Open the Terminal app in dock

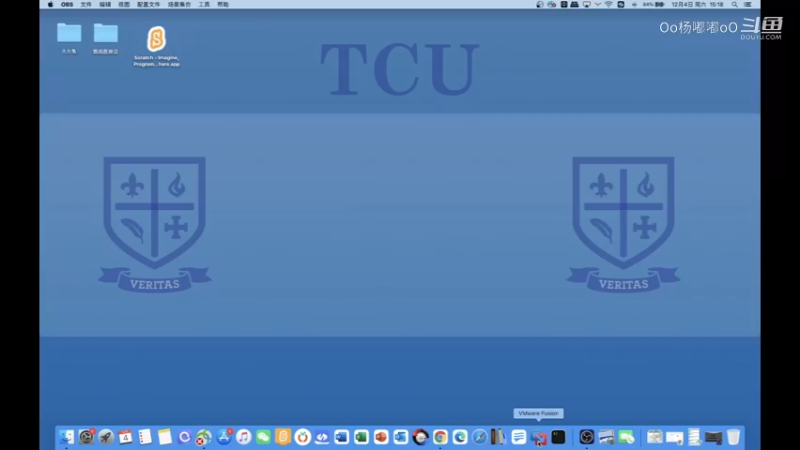558,437
